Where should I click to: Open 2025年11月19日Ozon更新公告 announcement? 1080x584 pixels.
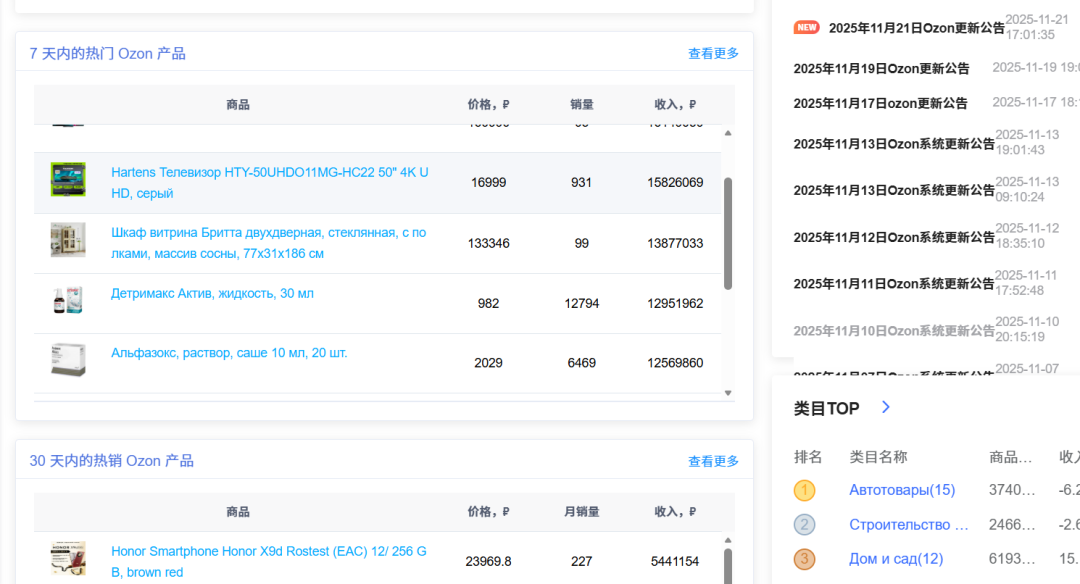tap(882, 69)
